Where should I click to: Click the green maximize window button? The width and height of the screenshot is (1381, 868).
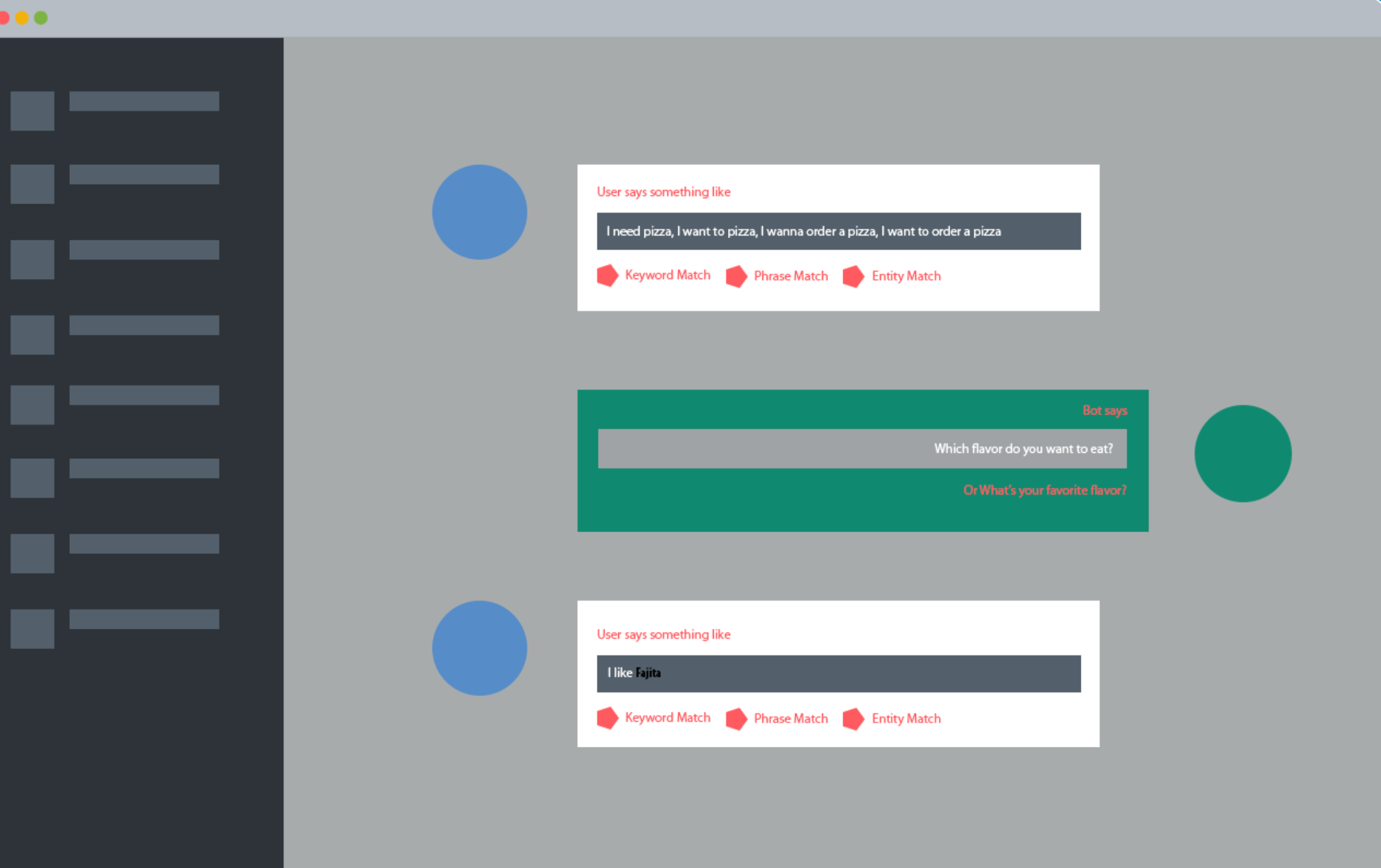pyautogui.click(x=41, y=18)
